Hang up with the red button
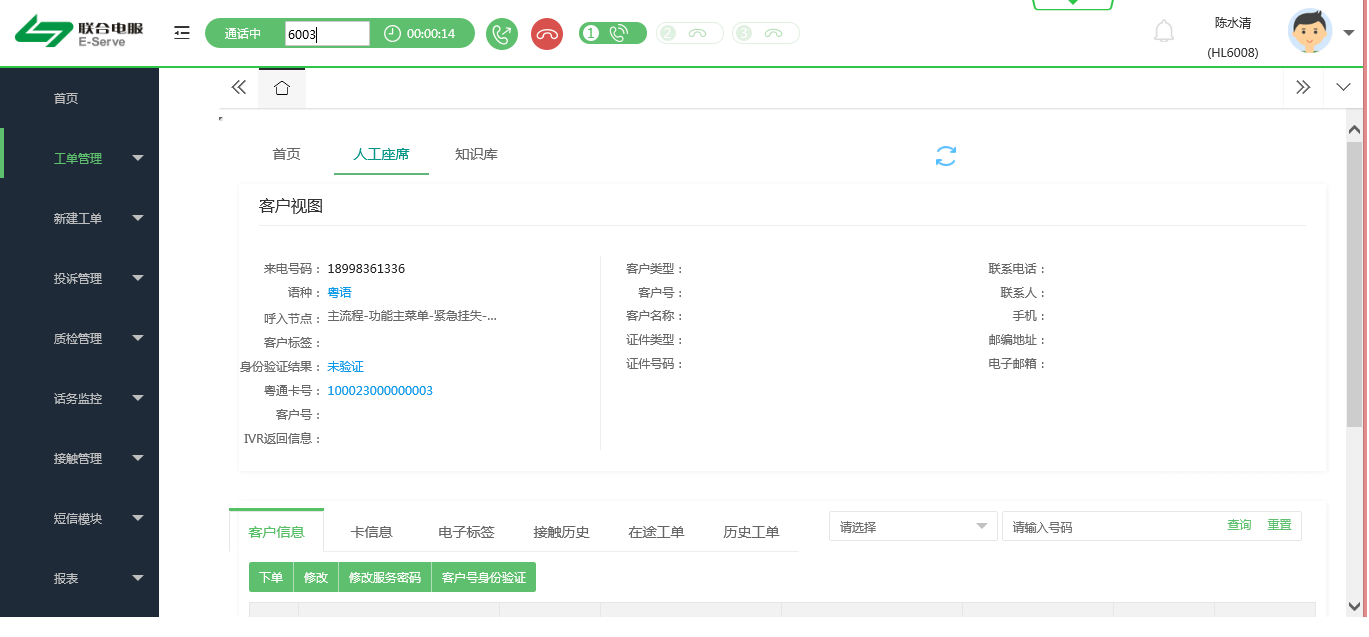 [x=546, y=34]
